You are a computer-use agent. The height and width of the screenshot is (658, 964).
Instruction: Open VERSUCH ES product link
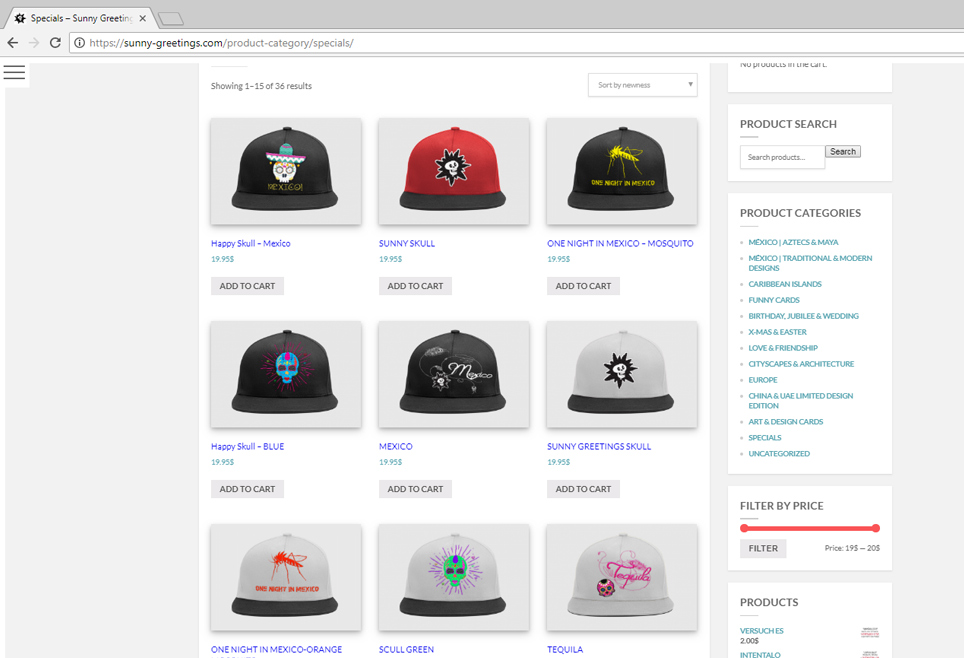(762, 631)
